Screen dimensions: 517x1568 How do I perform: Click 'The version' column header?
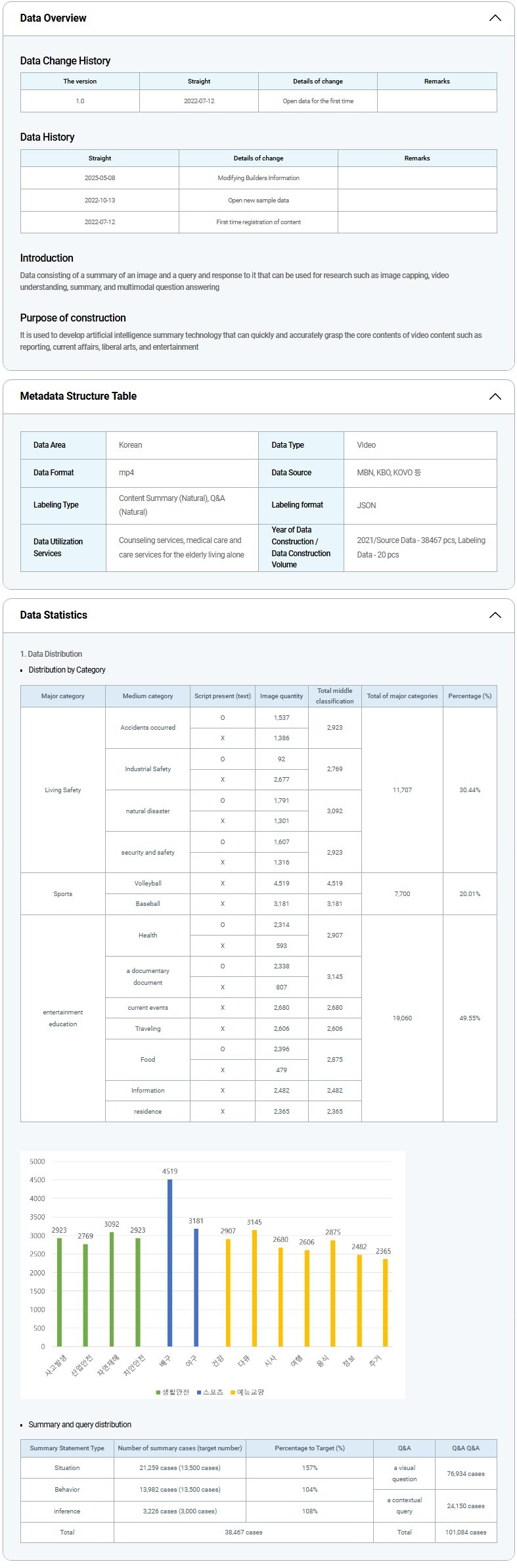[79, 82]
